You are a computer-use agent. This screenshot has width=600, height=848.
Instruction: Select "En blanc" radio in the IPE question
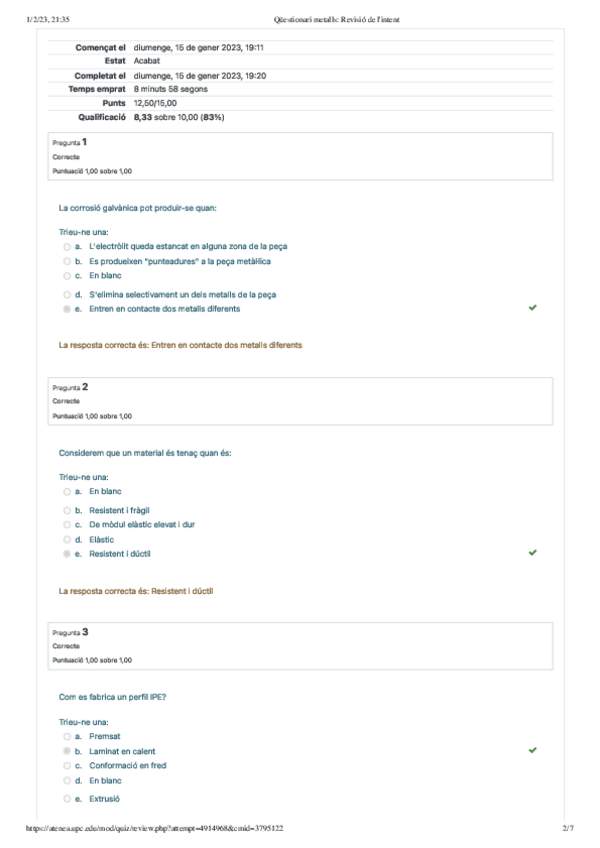(67, 780)
